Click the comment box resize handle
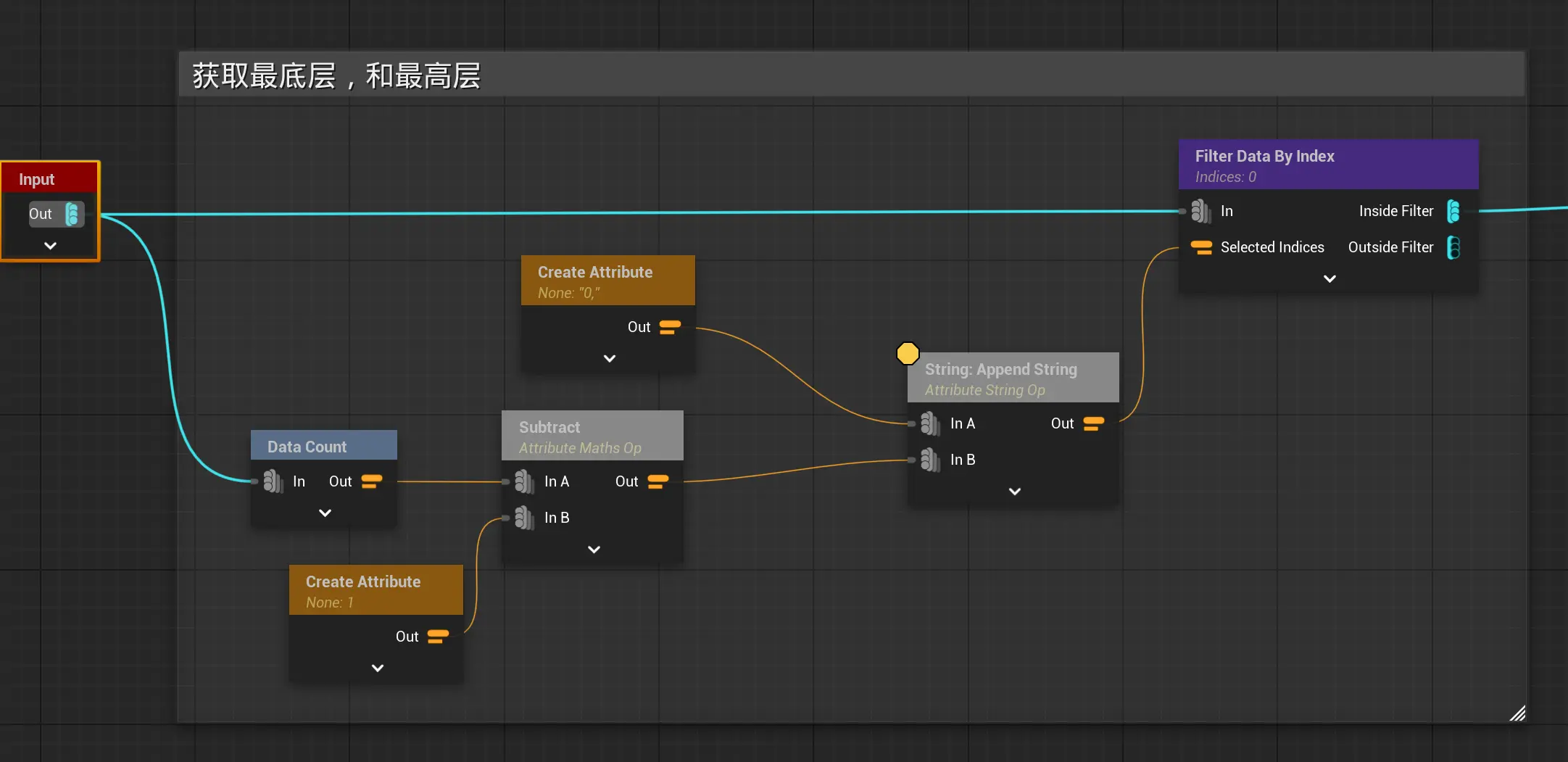The height and width of the screenshot is (762, 1568). point(1517,713)
